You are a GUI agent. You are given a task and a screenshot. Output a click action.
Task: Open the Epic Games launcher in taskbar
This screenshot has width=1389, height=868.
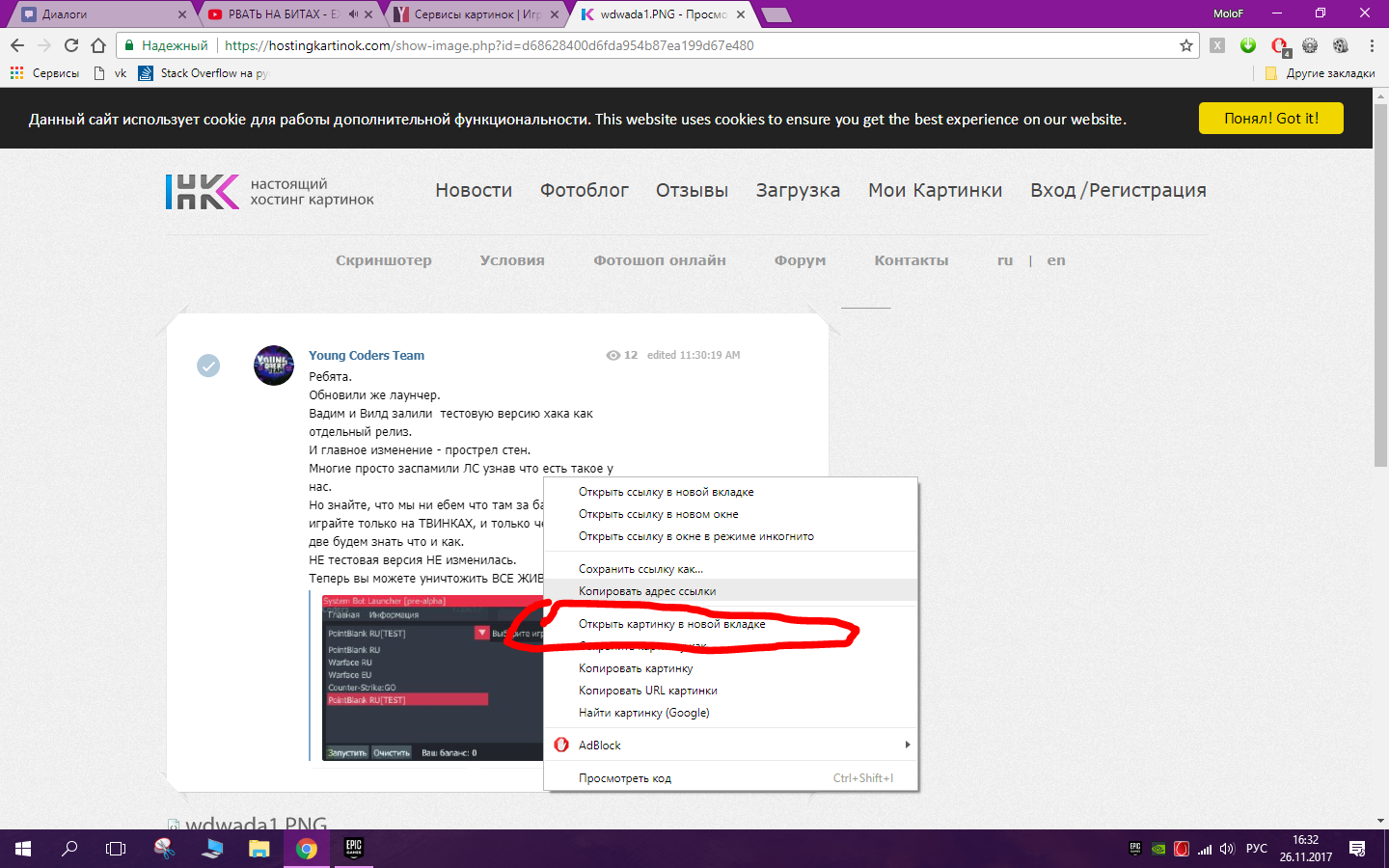(x=354, y=848)
